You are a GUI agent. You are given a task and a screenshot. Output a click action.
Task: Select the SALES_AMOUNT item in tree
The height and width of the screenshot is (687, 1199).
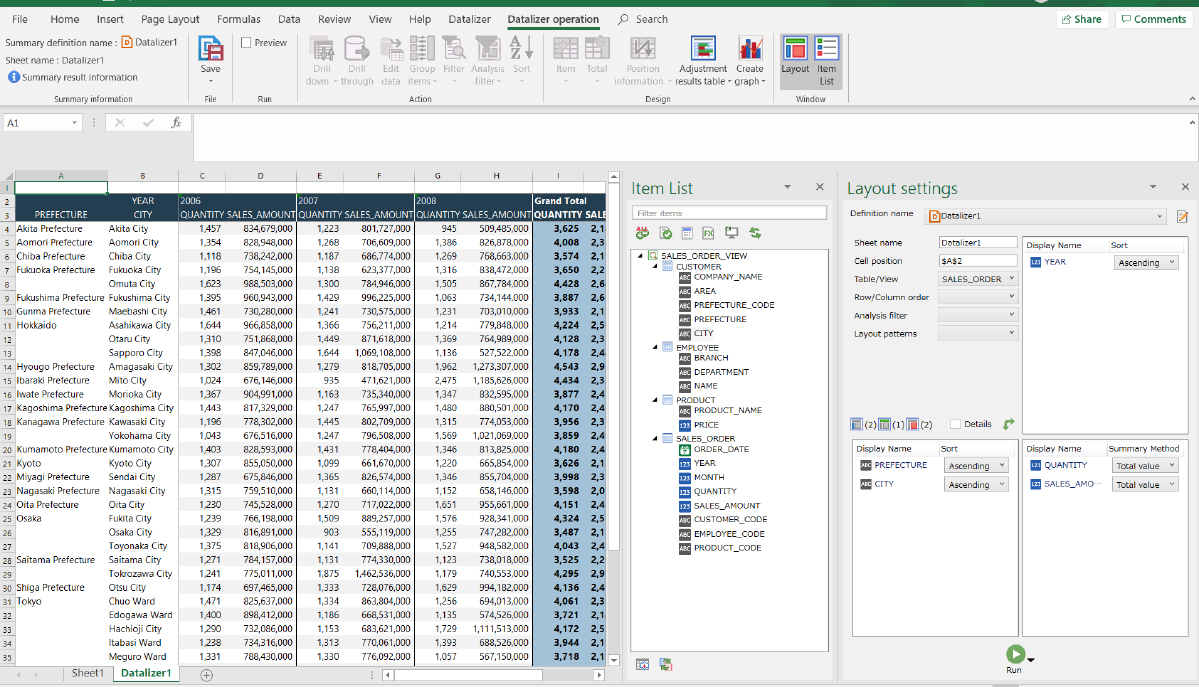pyautogui.click(x=727, y=506)
